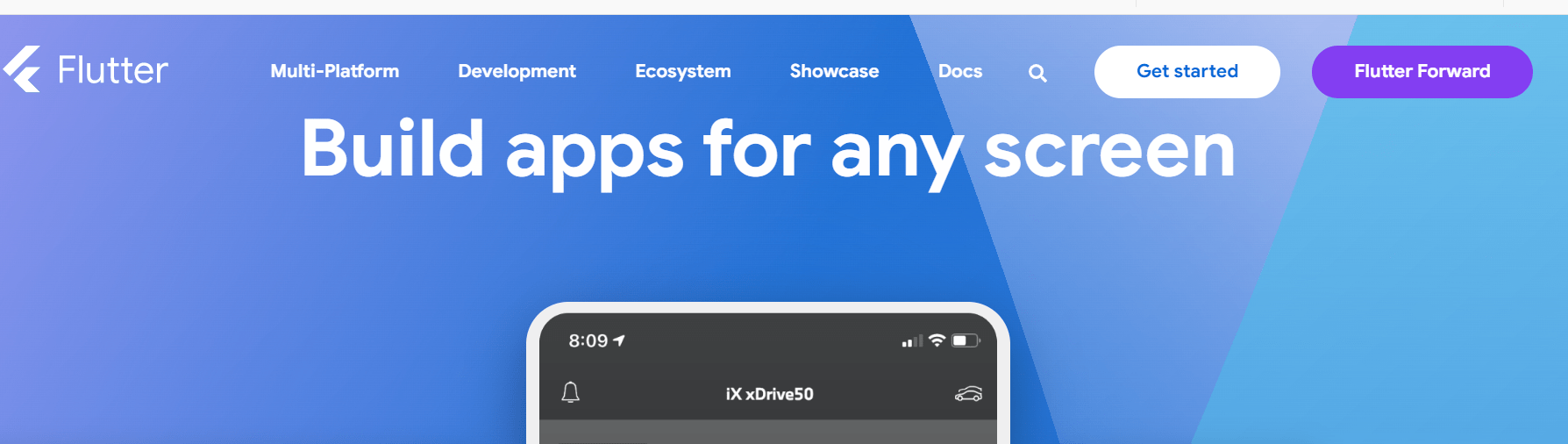Open the Multi-Platform menu
Screen dimensions: 1568x444
[334, 71]
